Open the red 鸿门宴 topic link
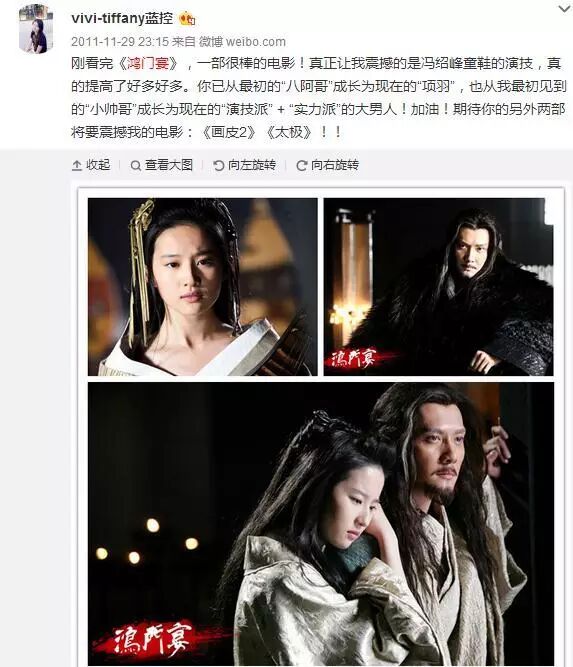Screen dimensions: 573x667 click(x=148, y=64)
